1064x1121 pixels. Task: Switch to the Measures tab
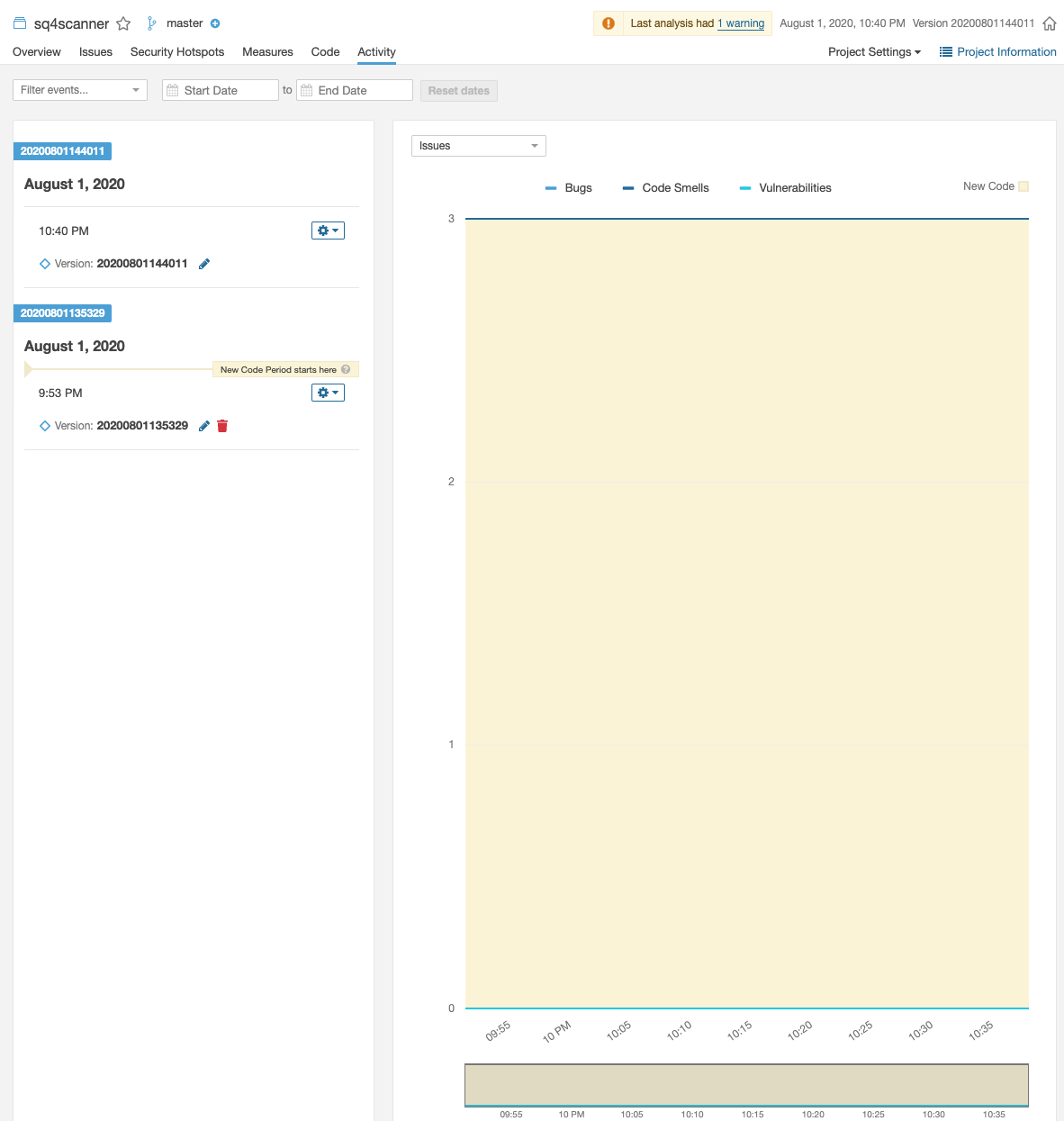click(x=267, y=52)
